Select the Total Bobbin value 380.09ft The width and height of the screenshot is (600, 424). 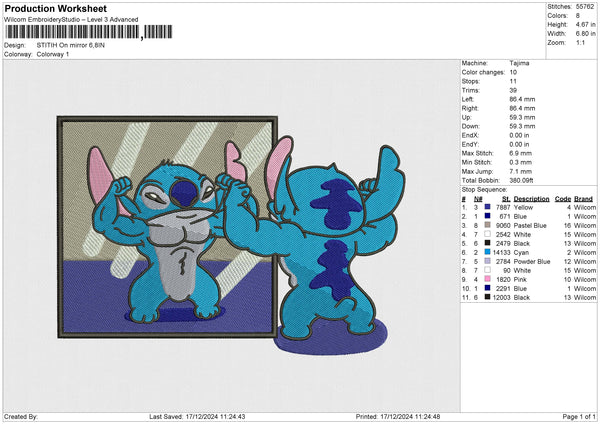521,180
